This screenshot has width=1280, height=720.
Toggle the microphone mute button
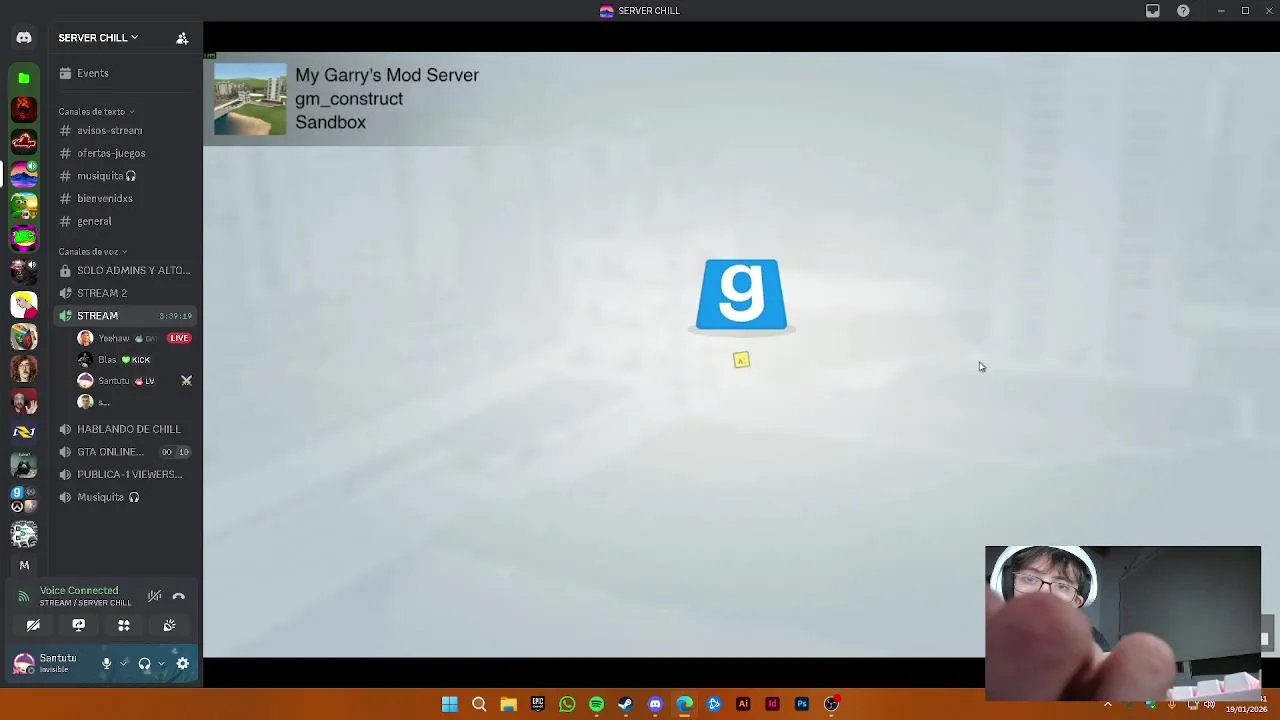(106, 663)
